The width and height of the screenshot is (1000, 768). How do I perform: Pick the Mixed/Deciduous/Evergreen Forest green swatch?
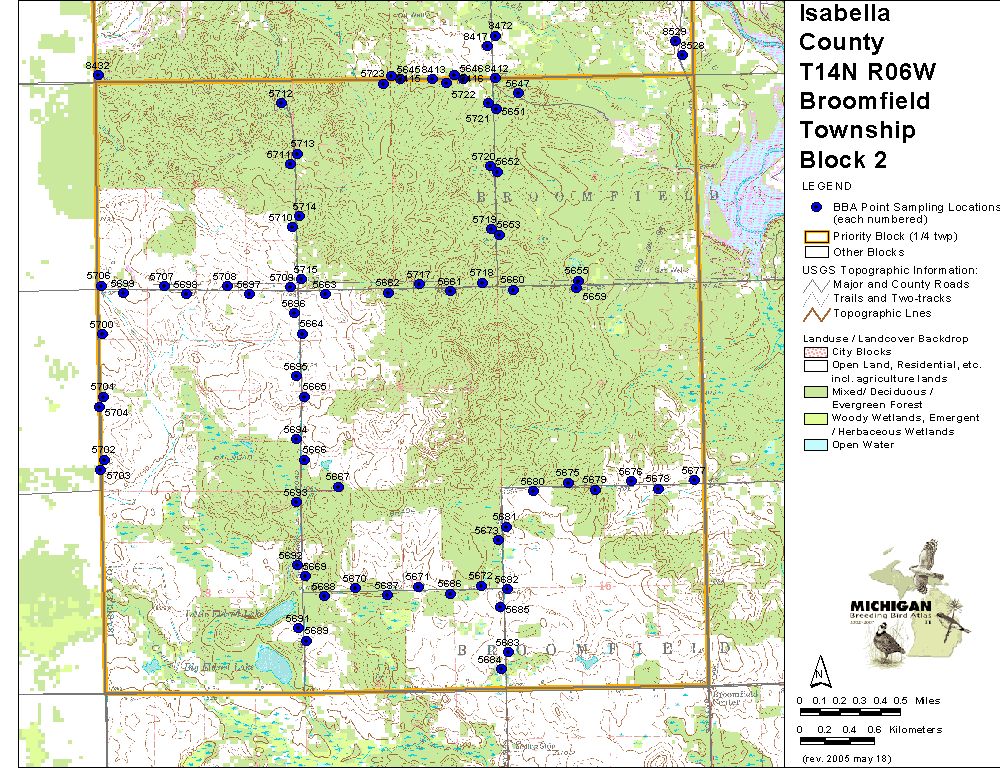pyautogui.click(x=816, y=392)
